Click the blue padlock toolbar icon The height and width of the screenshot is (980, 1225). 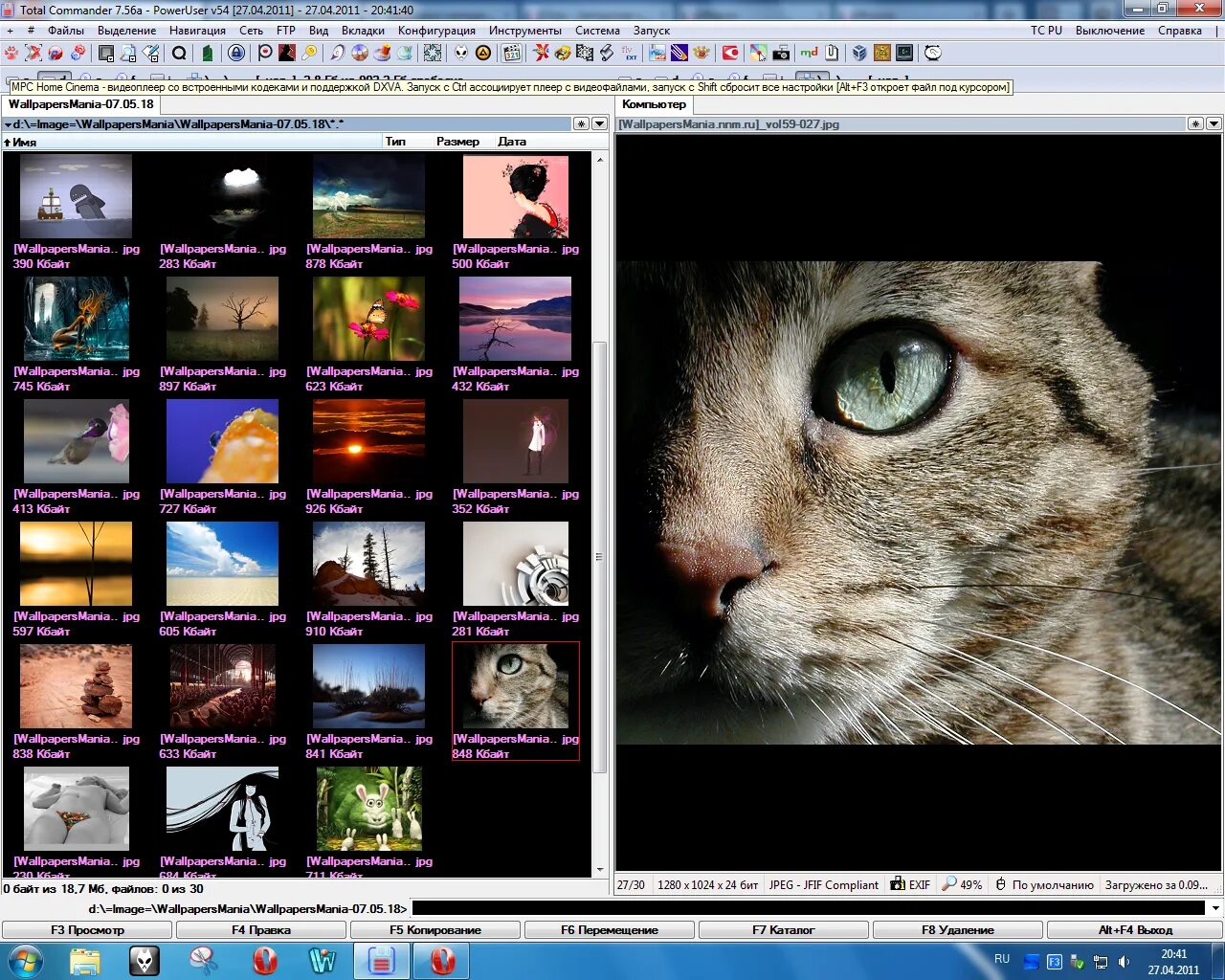point(235,53)
